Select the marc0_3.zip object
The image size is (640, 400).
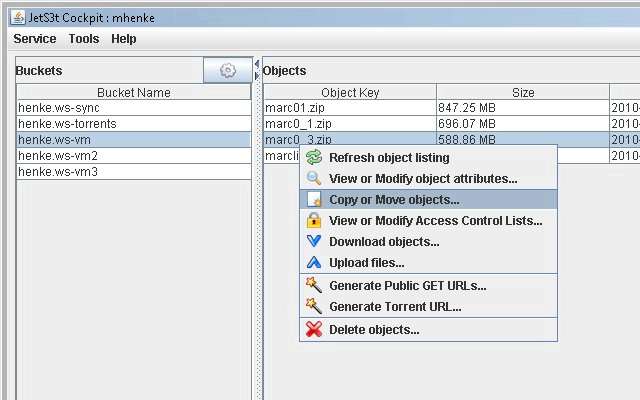pyautogui.click(x=350, y=139)
